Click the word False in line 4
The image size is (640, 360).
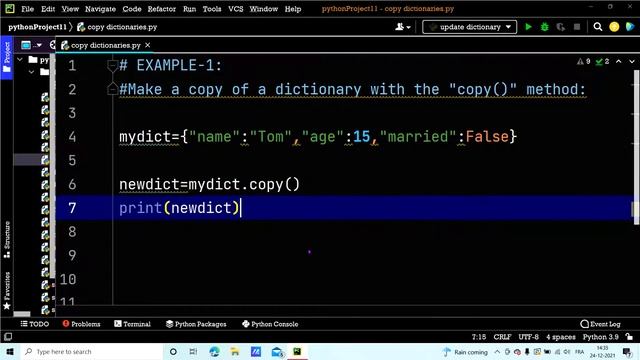coord(487,137)
